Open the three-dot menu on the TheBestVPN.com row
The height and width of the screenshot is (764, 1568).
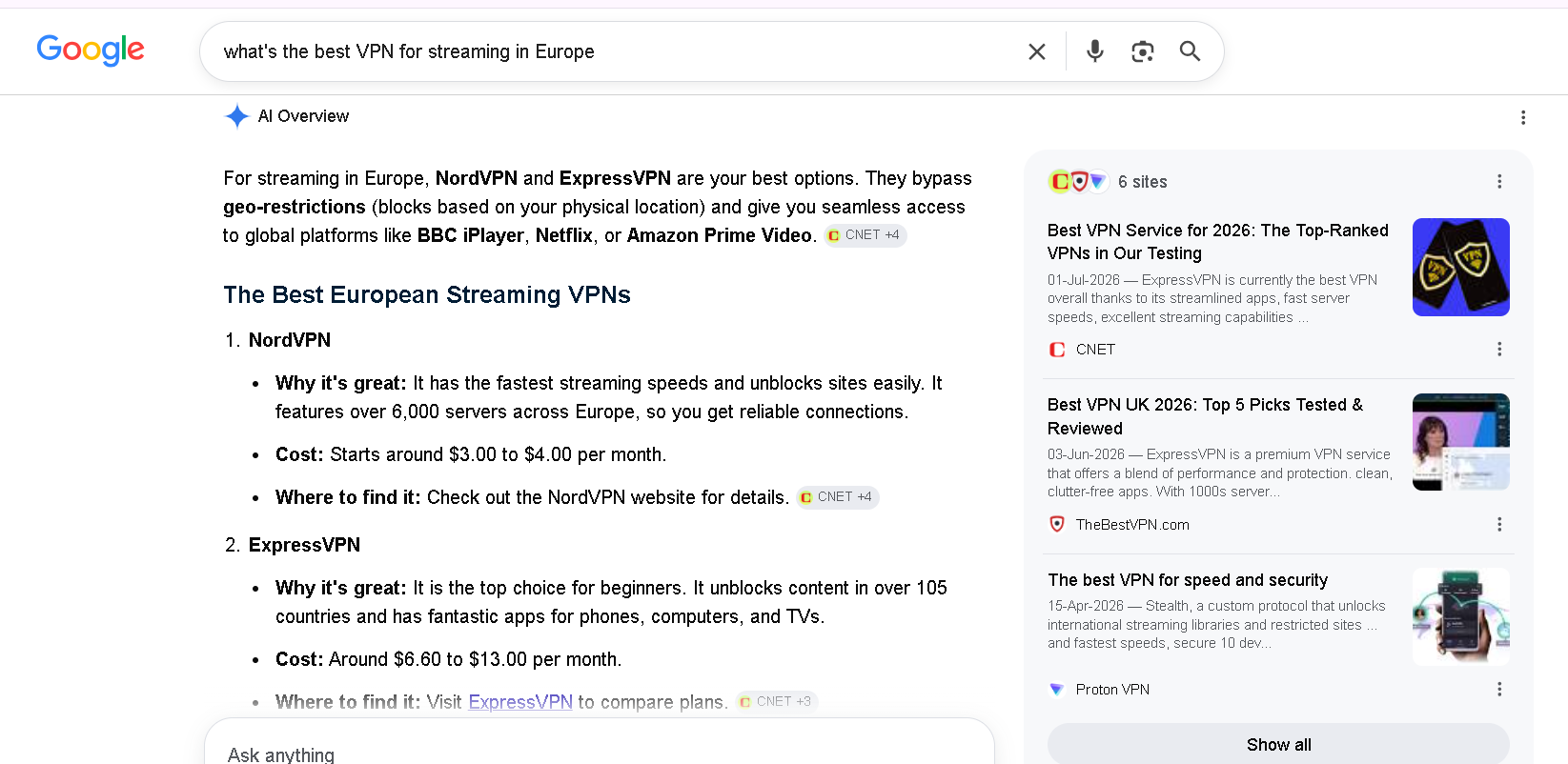1499,525
